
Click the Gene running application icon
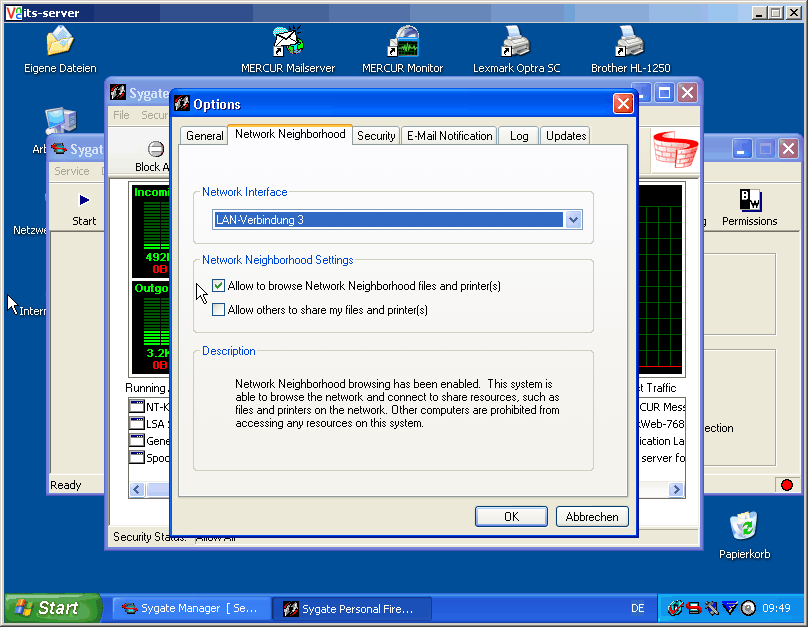(137, 440)
